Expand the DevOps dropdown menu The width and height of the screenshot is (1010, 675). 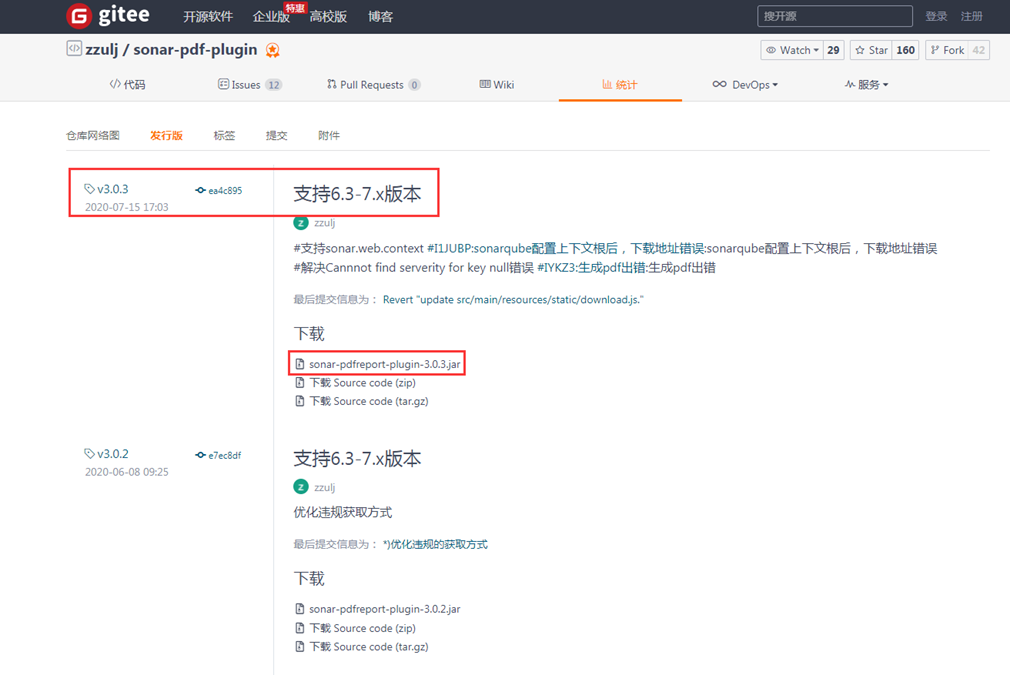coord(745,85)
